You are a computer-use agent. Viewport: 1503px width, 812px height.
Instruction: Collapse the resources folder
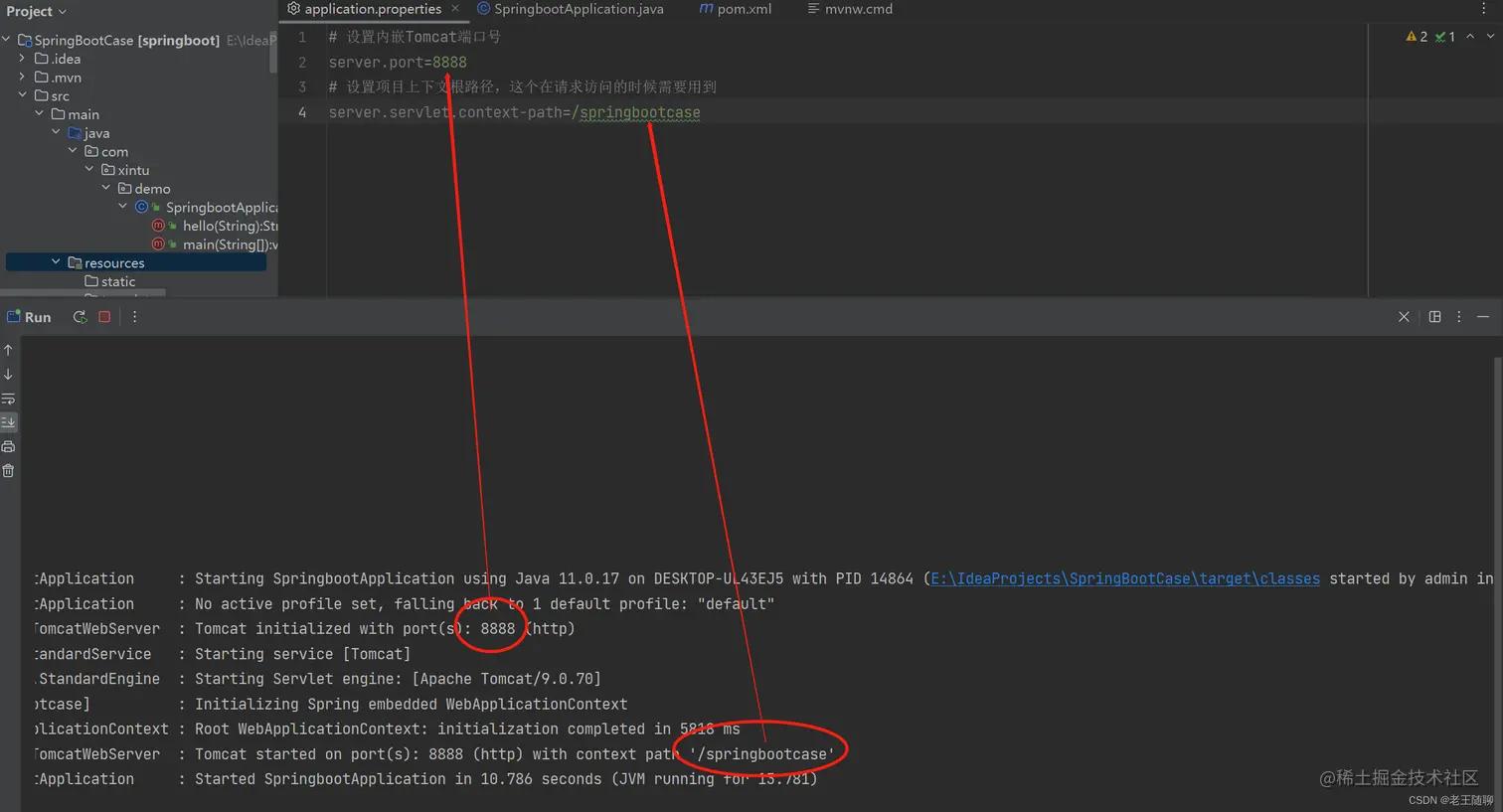[x=56, y=262]
